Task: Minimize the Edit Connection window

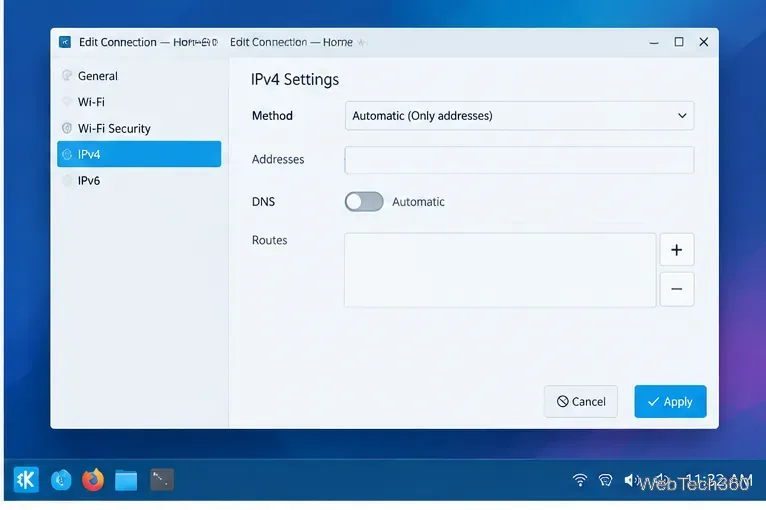Action: click(654, 42)
